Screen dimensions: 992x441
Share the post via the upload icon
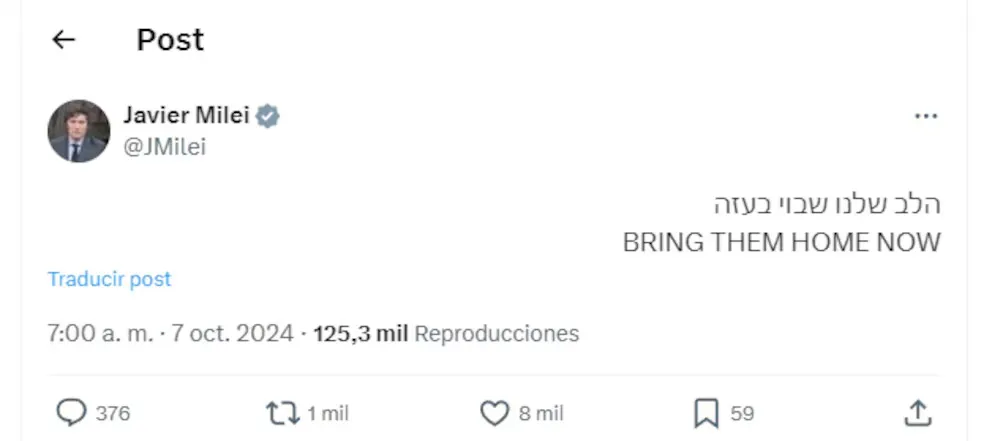918,412
